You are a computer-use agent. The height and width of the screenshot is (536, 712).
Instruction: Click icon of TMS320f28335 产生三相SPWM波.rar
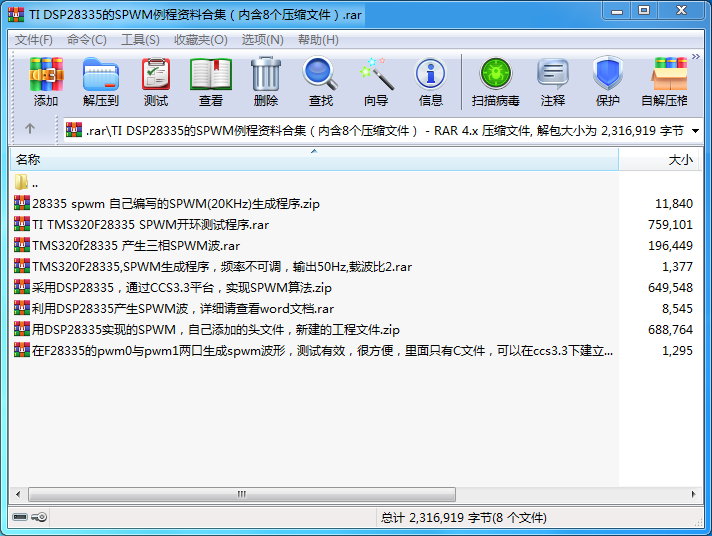coord(22,245)
